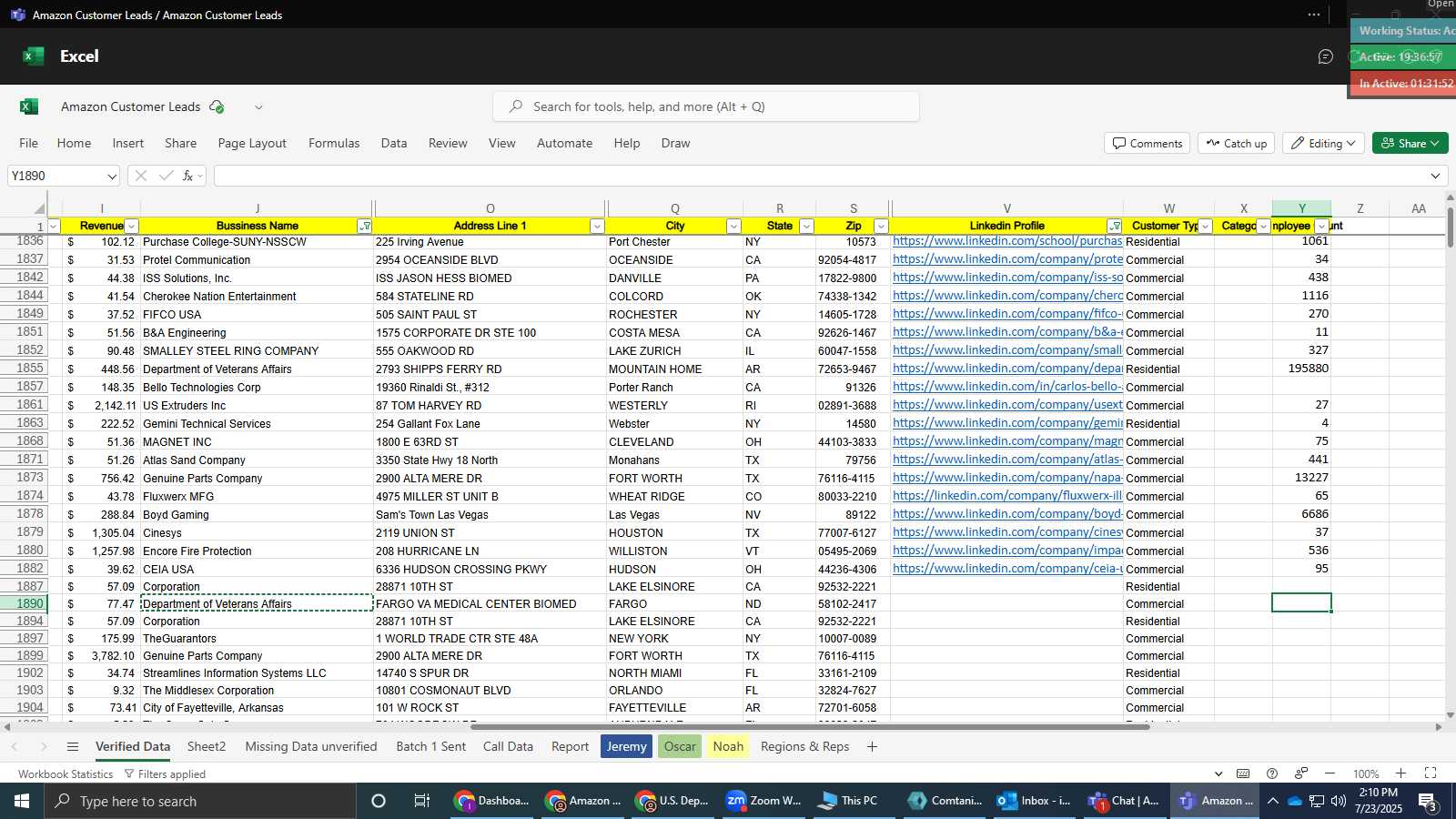Open Insert Function fx icon
This screenshot has width=1456, height=819.
(x=187, y=176)
